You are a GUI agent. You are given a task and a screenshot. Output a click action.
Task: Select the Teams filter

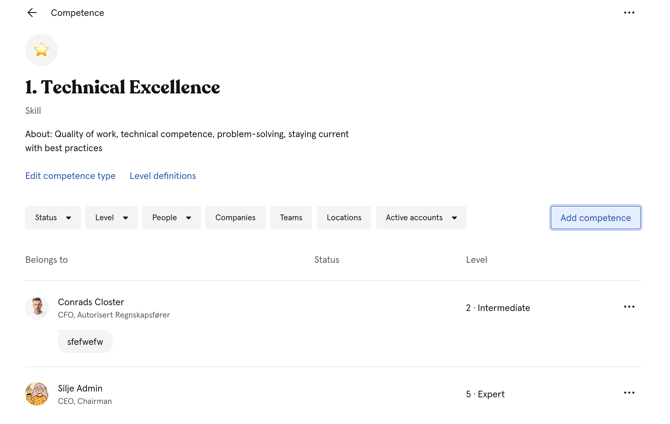coord(291,218)
